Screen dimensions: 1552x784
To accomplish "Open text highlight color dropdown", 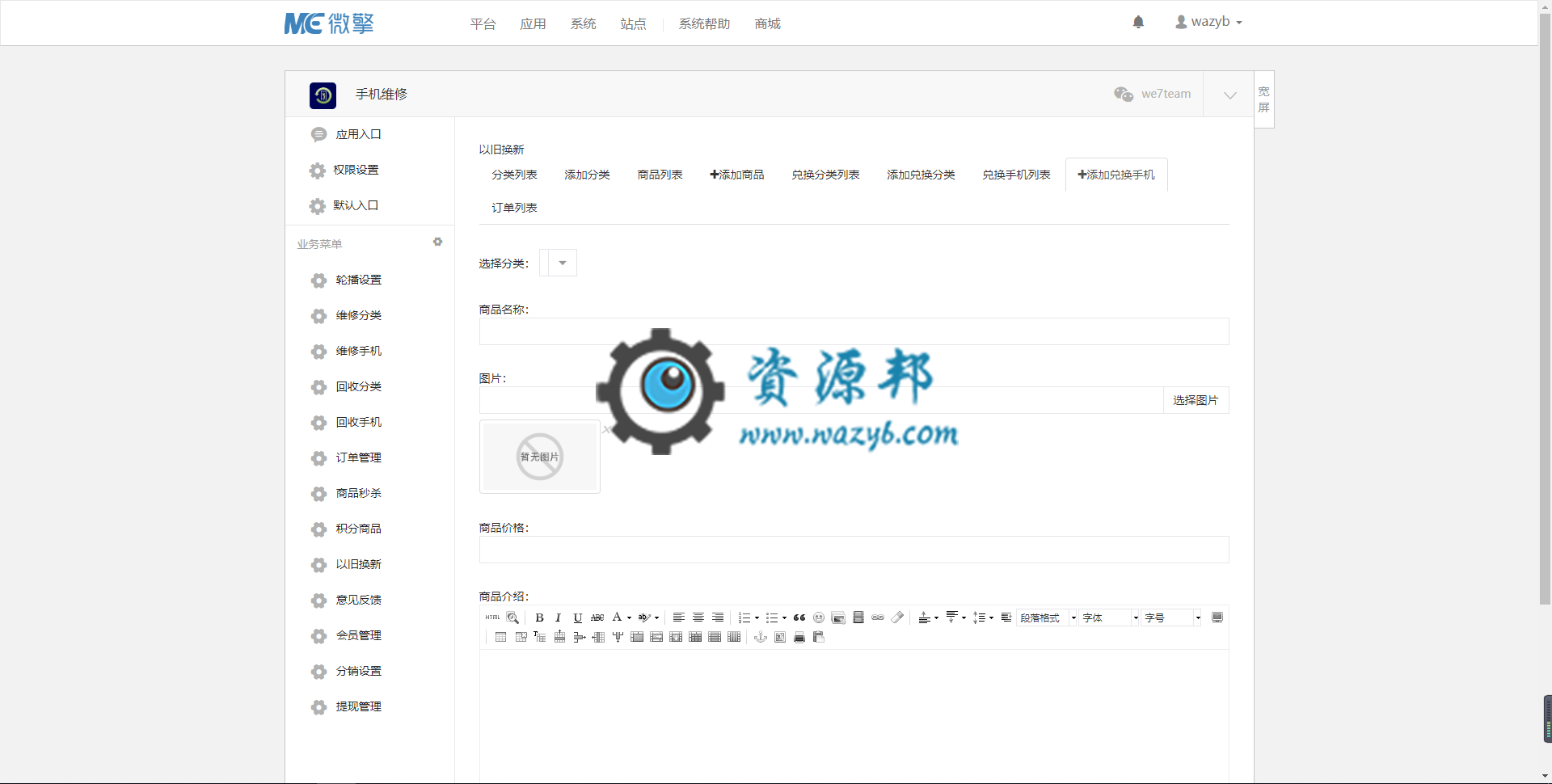I will 656,618.
